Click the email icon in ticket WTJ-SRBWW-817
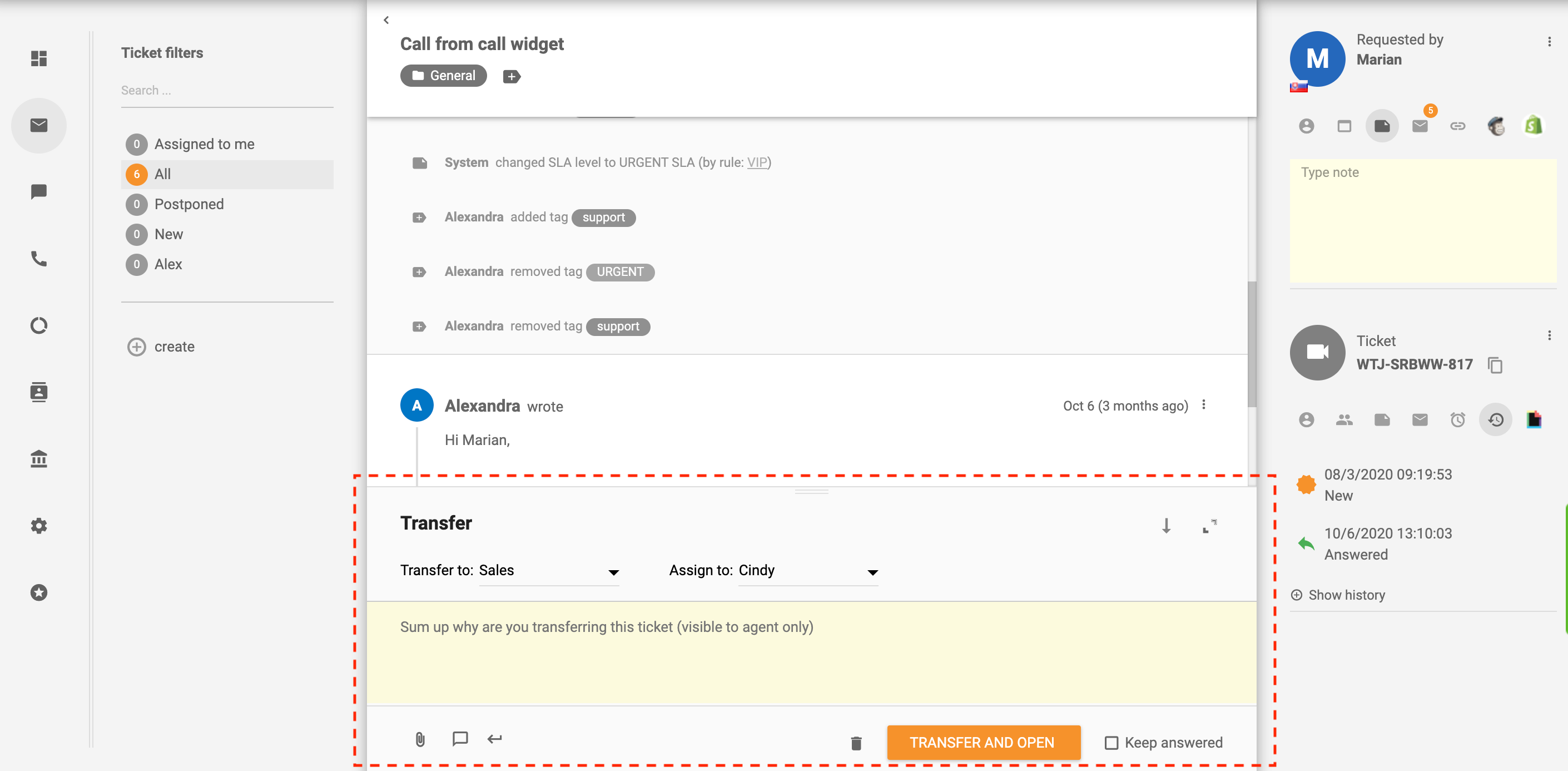The width and height of the screenshot is (1568, 771). point(1420,419)
